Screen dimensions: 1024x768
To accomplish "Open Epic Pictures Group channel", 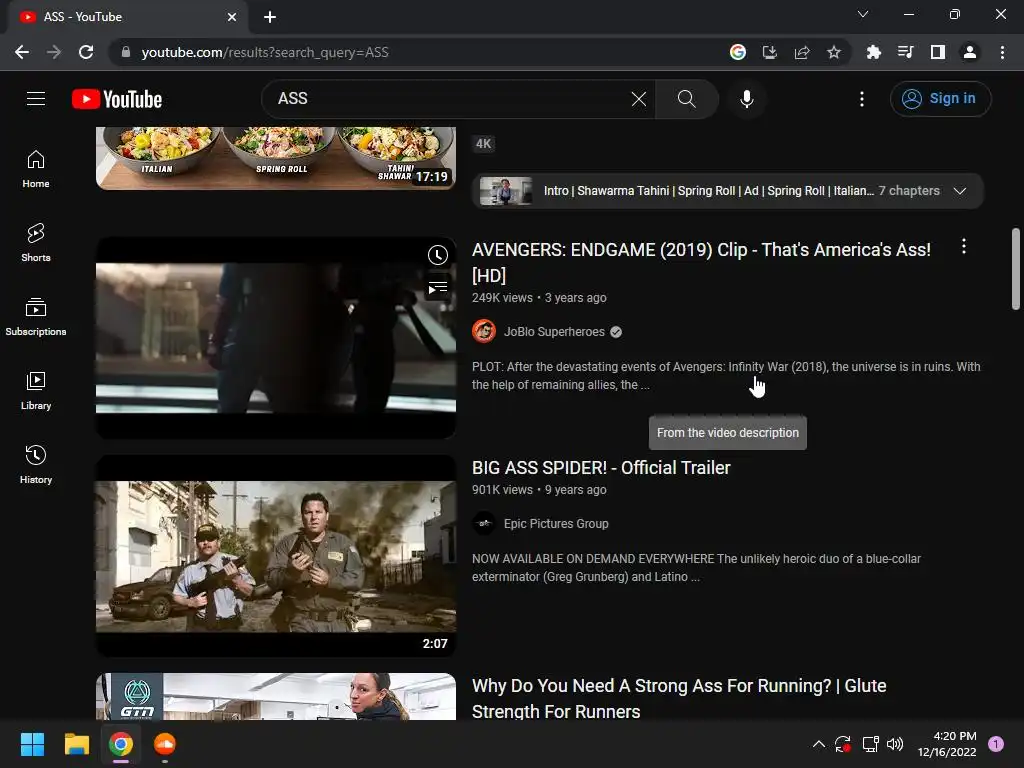I will click(x=556, y=524).
